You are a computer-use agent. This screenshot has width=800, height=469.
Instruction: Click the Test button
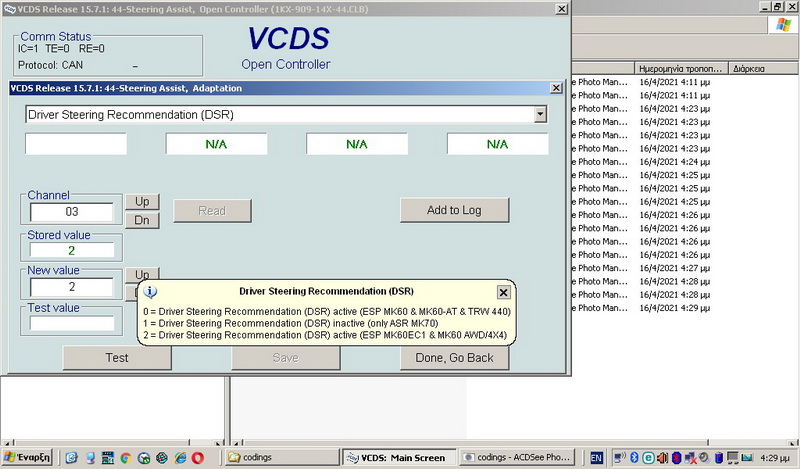point(117,358)
